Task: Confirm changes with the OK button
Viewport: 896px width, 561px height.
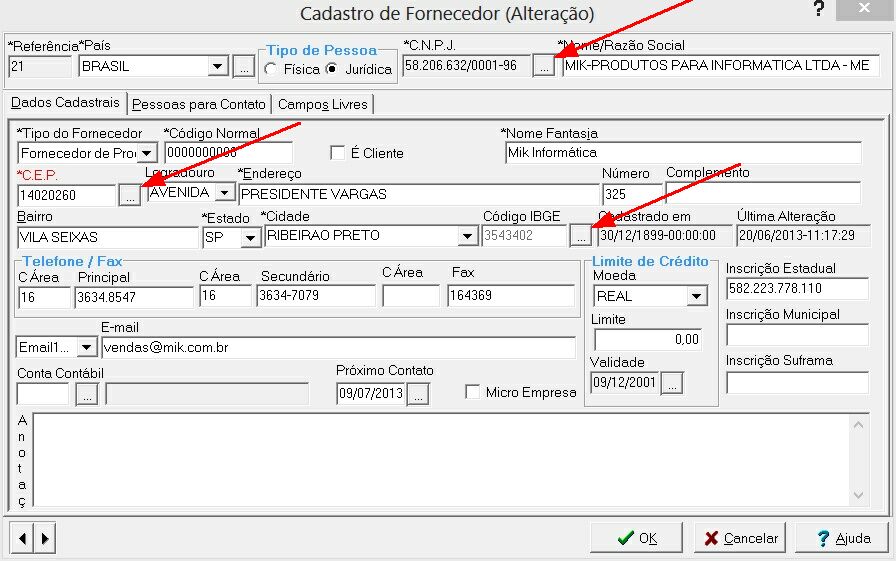Action: tap(636, 538)
